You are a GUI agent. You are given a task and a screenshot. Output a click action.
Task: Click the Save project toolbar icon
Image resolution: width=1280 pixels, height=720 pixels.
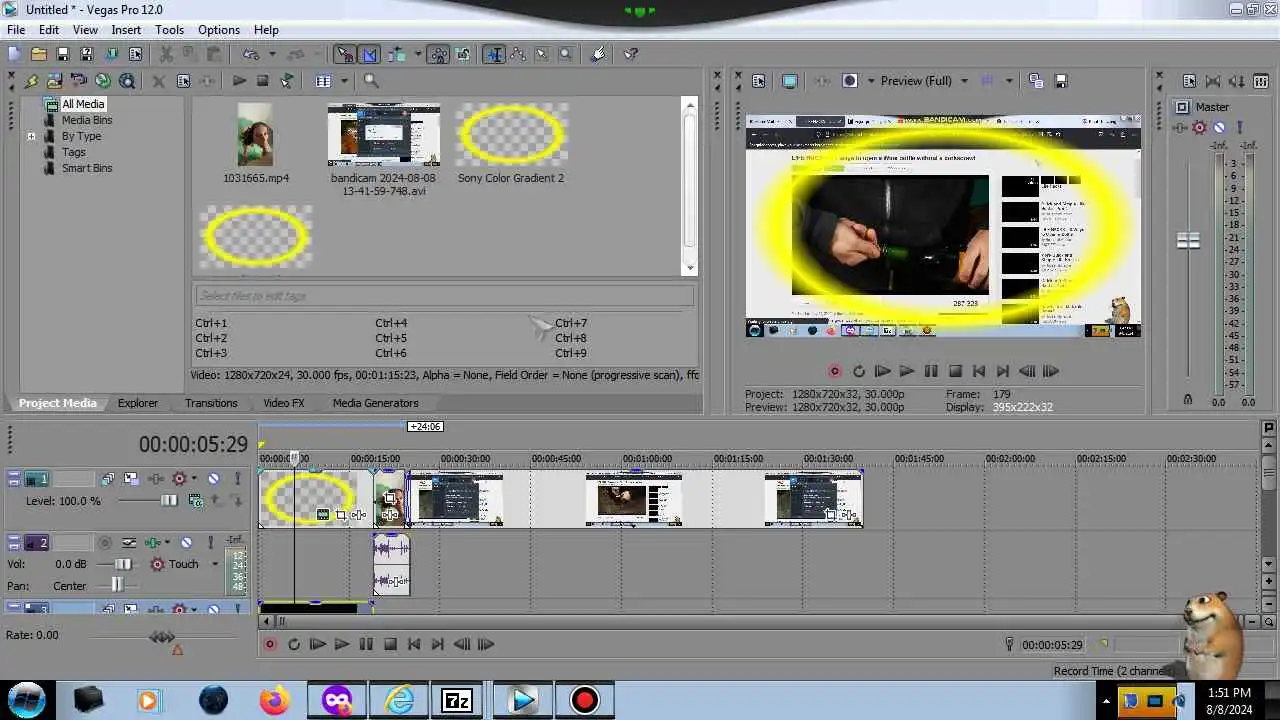(62, 54)
